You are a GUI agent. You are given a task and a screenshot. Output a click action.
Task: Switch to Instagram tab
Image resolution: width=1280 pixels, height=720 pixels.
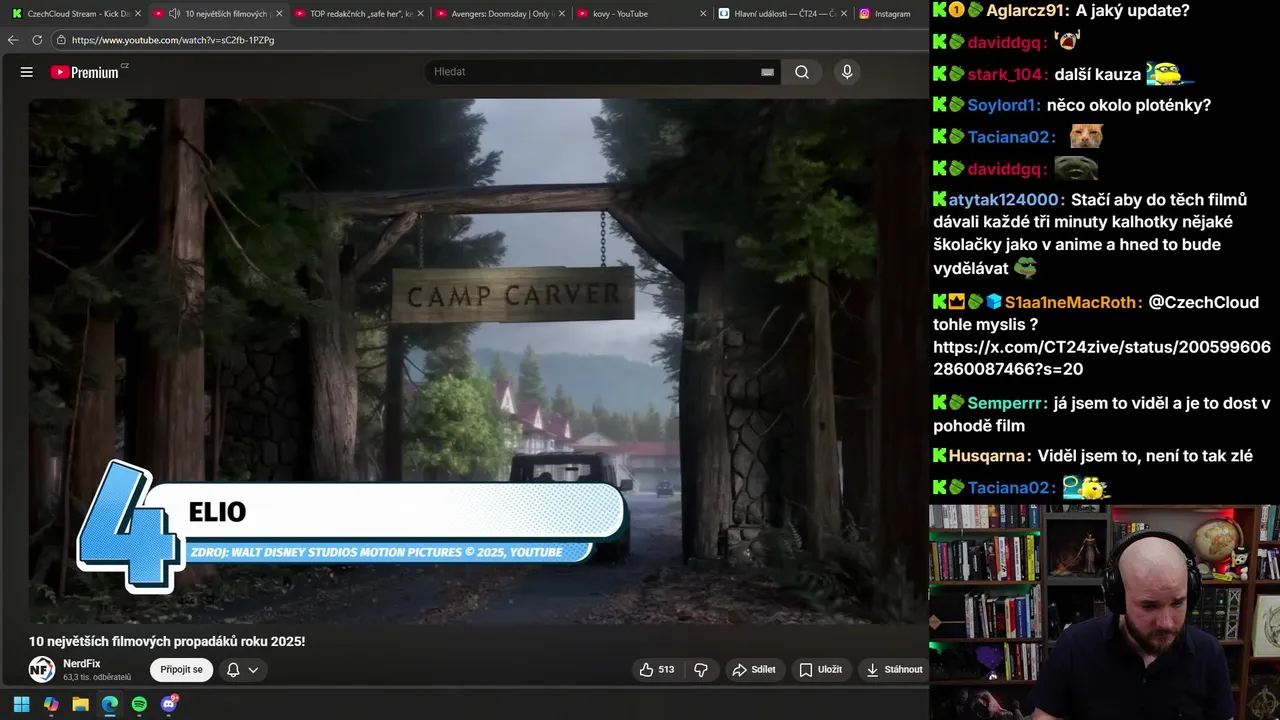tap(890, 14)
